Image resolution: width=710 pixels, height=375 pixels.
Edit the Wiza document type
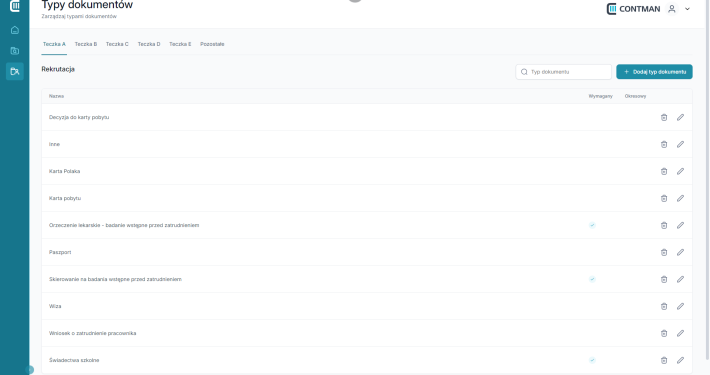680,306
